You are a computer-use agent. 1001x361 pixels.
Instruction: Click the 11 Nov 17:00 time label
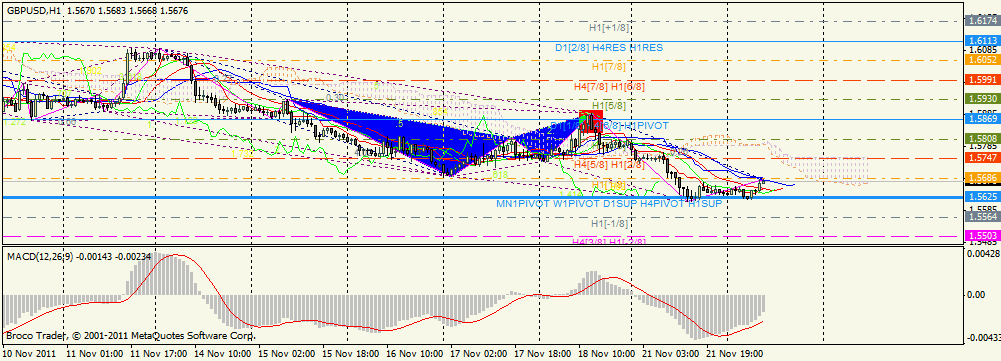pos(158,353)
